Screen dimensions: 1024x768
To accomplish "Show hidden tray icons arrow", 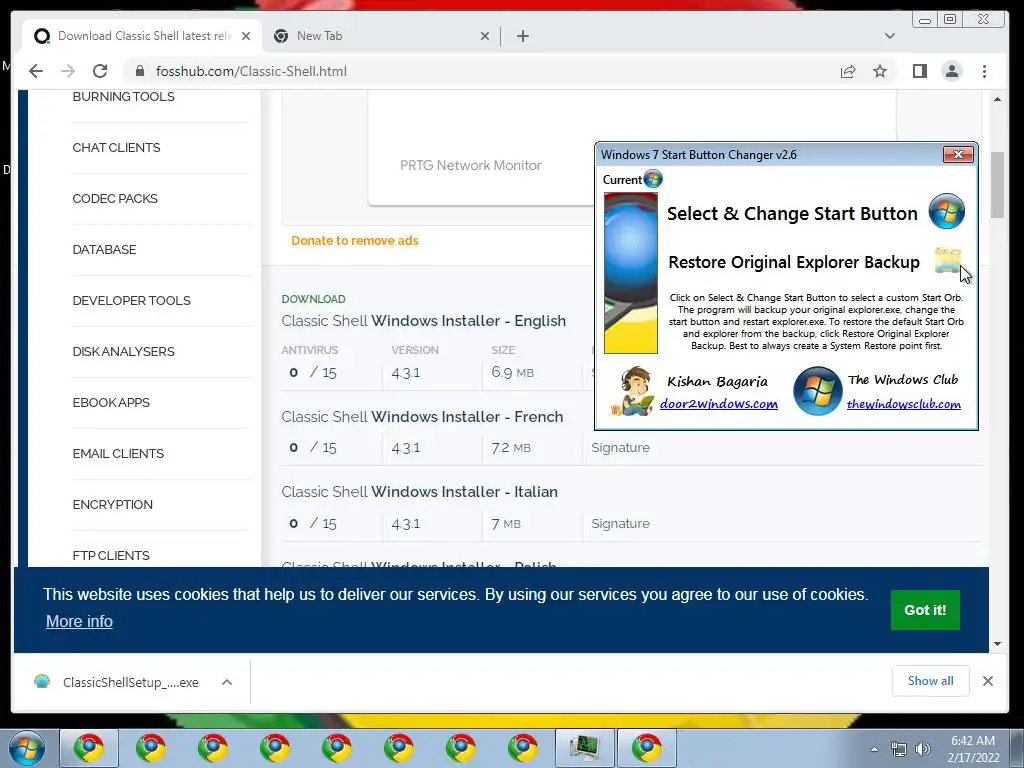I will pos(874,749).
